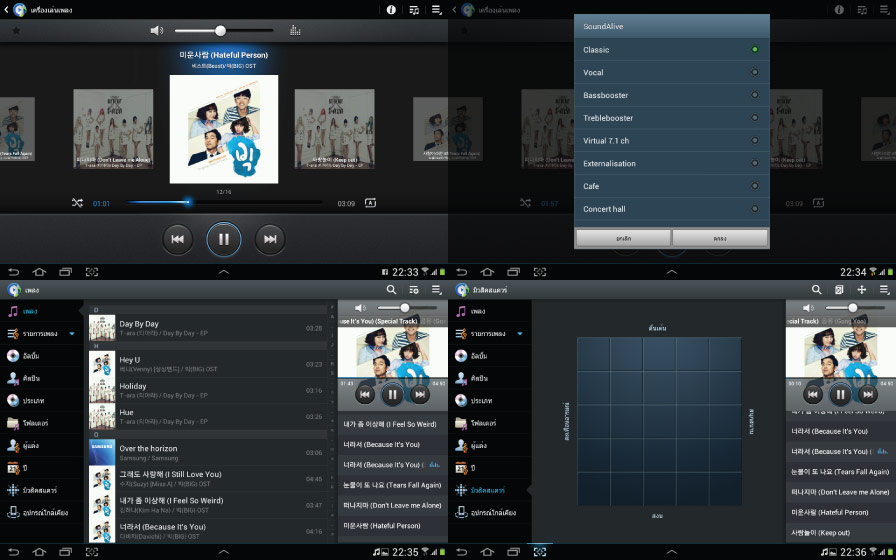Select Bassbooster sound effect option
This screenshot has height=560, width=896.
click(671, 95)
